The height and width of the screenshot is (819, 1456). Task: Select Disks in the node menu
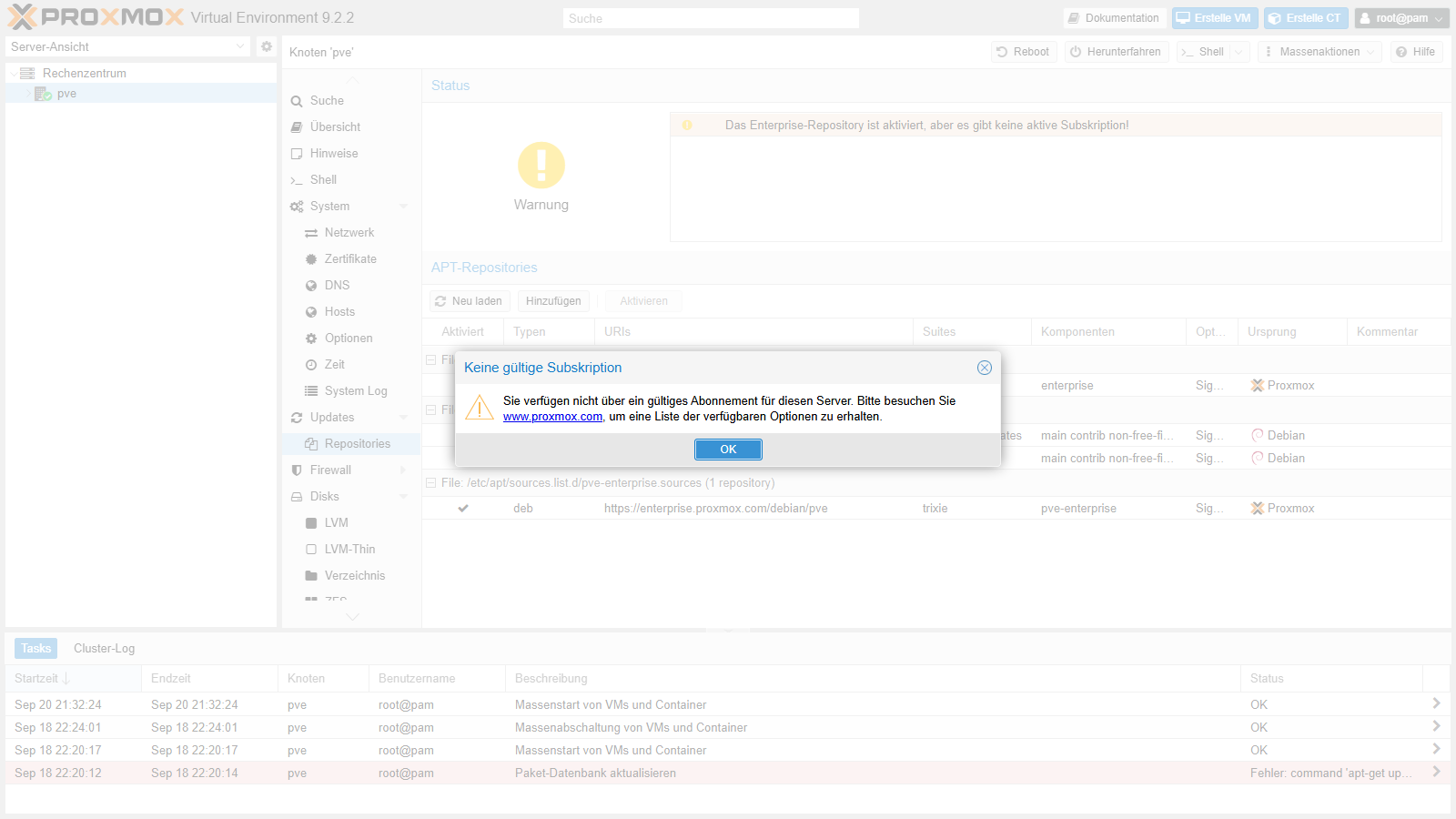(324, 497)
